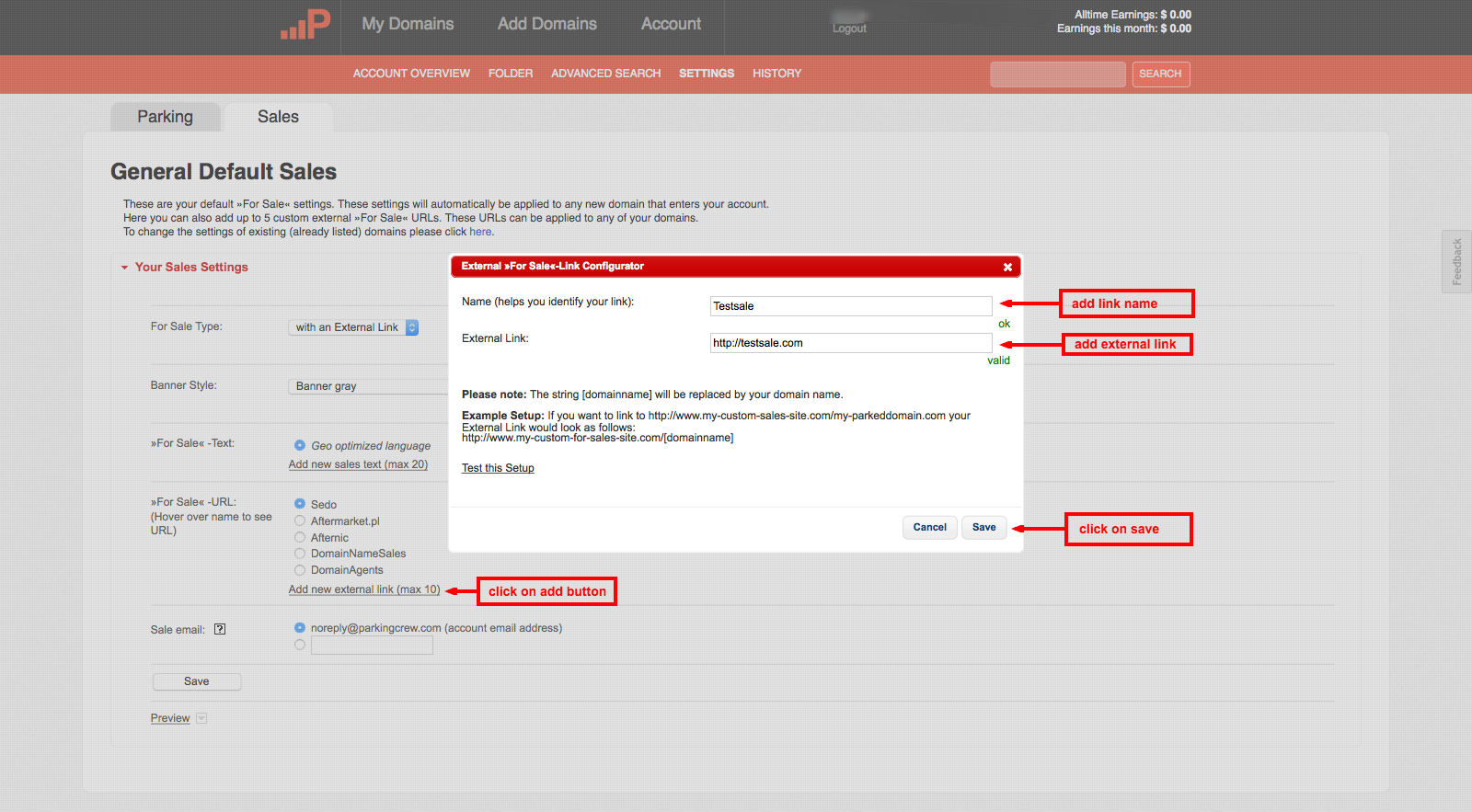The image size is (1472, 812).
Task: Select the Sedo radio button
Action: 300,504
